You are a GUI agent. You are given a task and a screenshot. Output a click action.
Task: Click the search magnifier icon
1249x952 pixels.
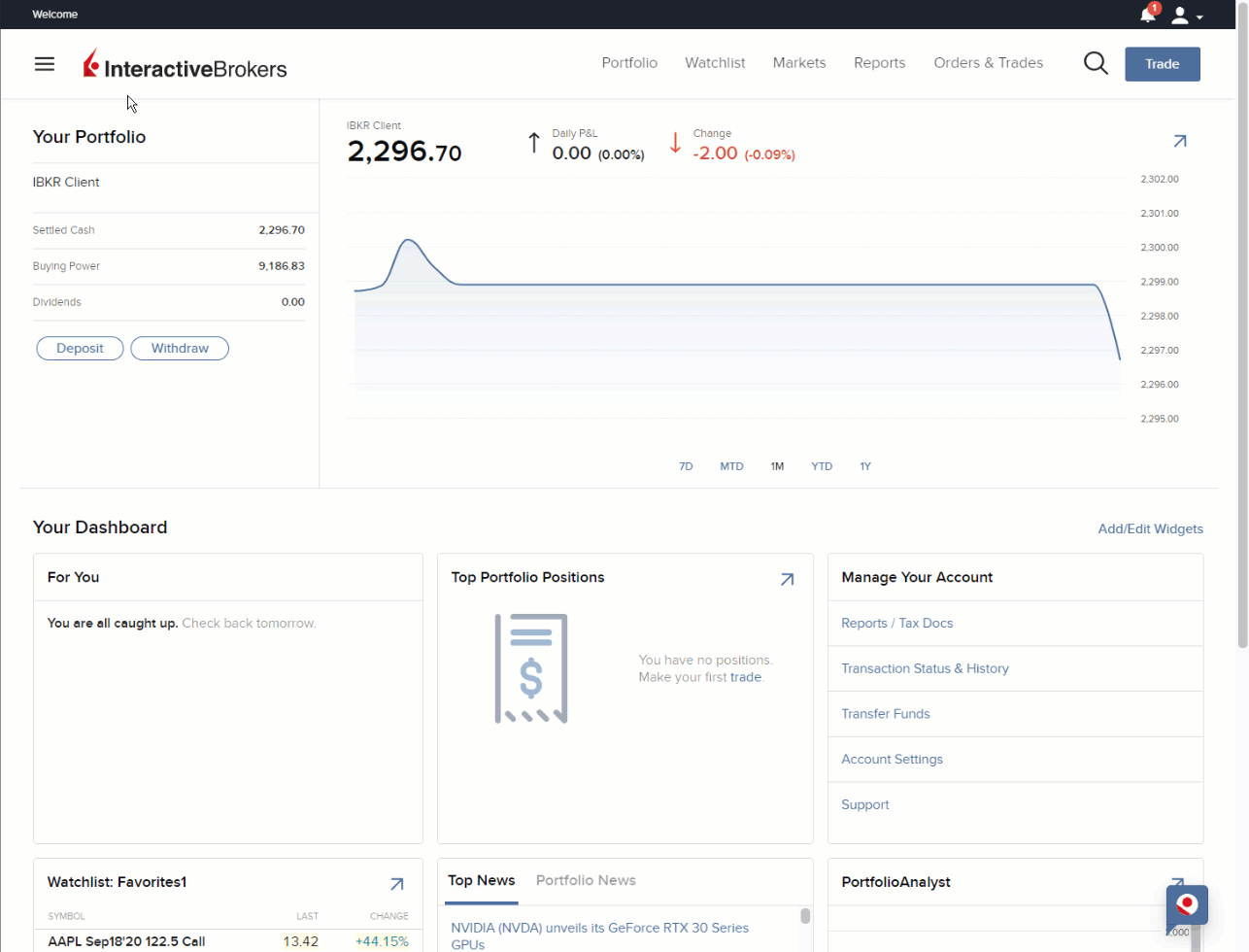1096,62
